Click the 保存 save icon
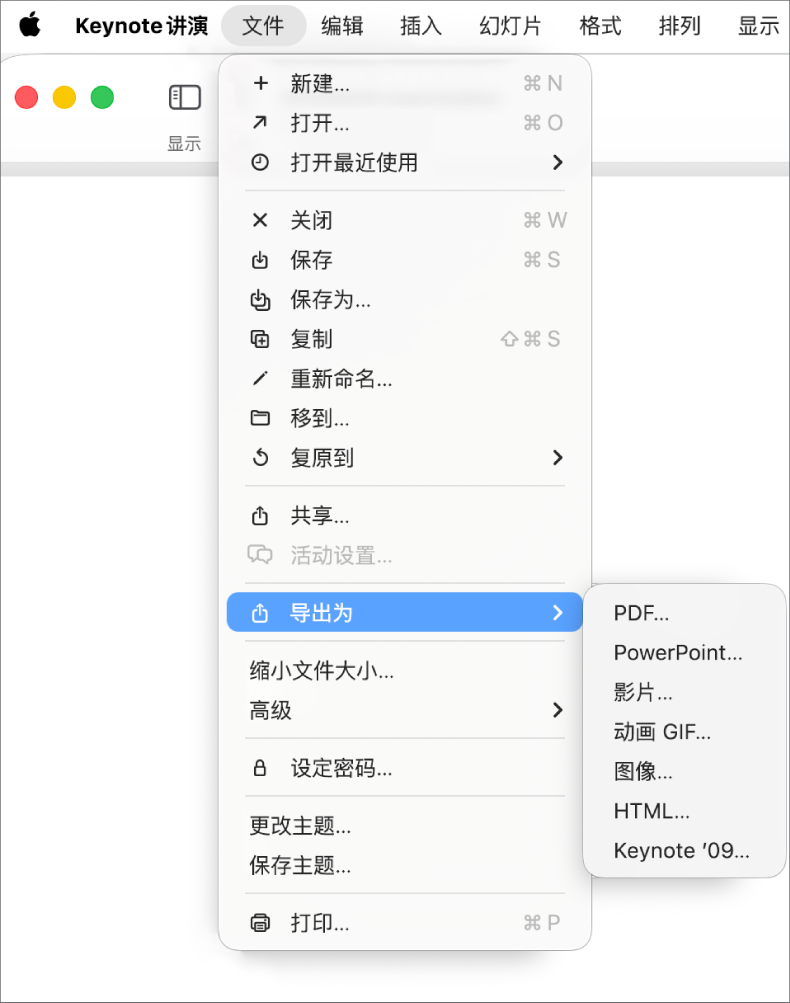790x1003 pixels. click(x=260, y=260)
